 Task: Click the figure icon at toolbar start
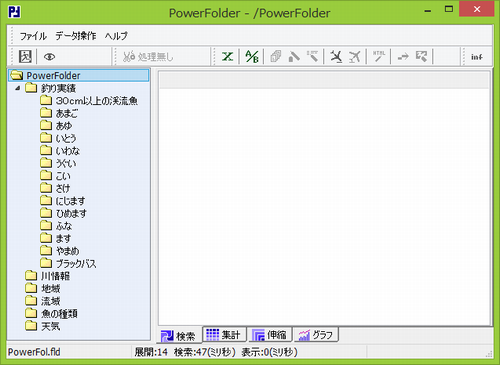25,57
